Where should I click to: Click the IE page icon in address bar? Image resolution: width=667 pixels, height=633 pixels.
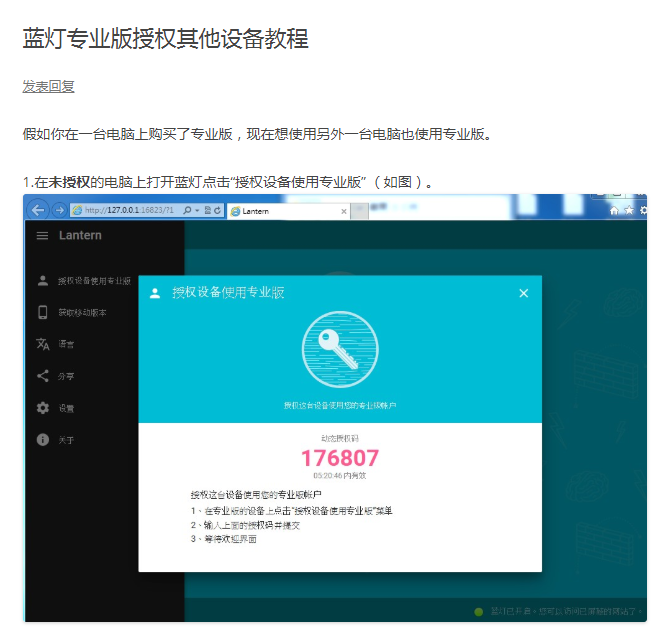point(77,210)
